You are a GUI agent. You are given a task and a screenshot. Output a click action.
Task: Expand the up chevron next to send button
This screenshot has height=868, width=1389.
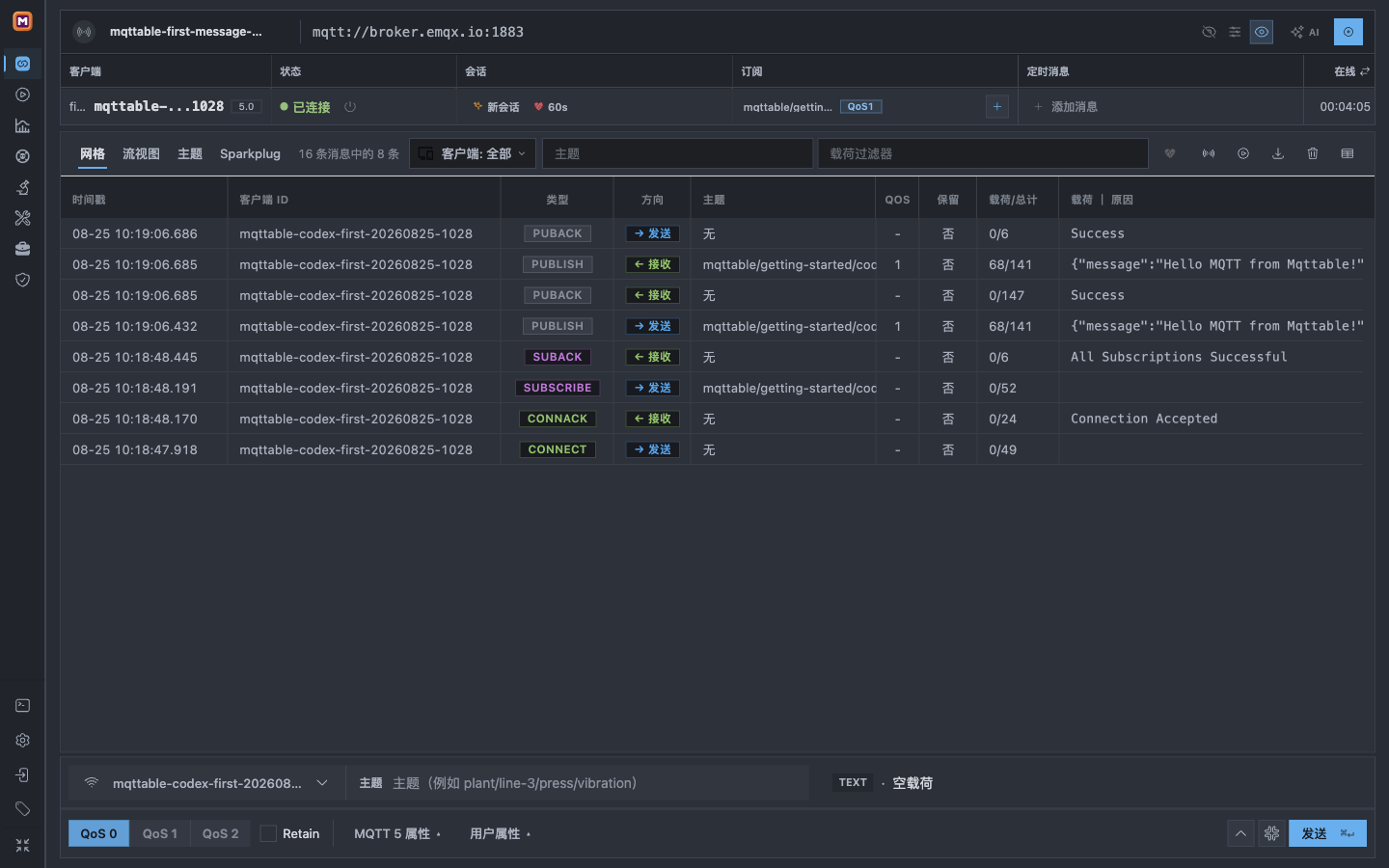1240,833
